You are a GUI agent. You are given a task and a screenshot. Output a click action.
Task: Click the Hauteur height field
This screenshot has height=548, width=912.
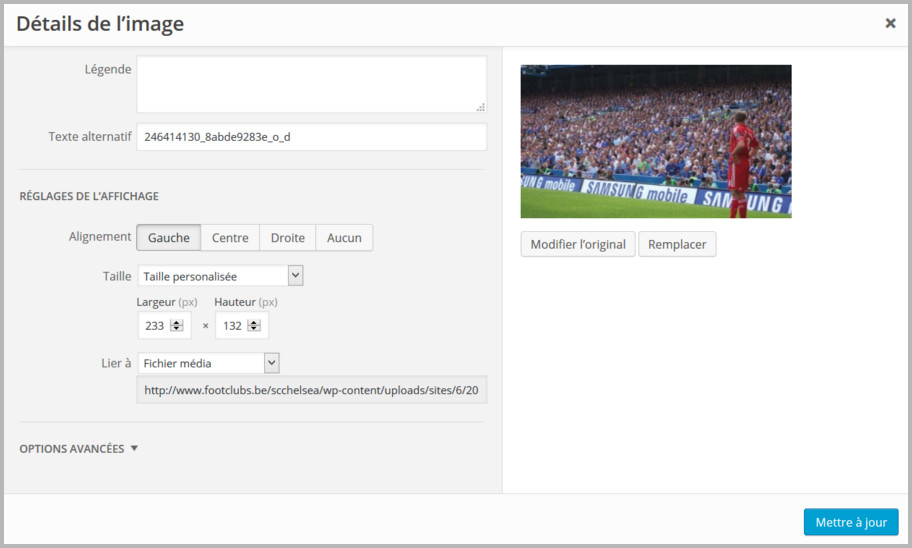(242, 325)
